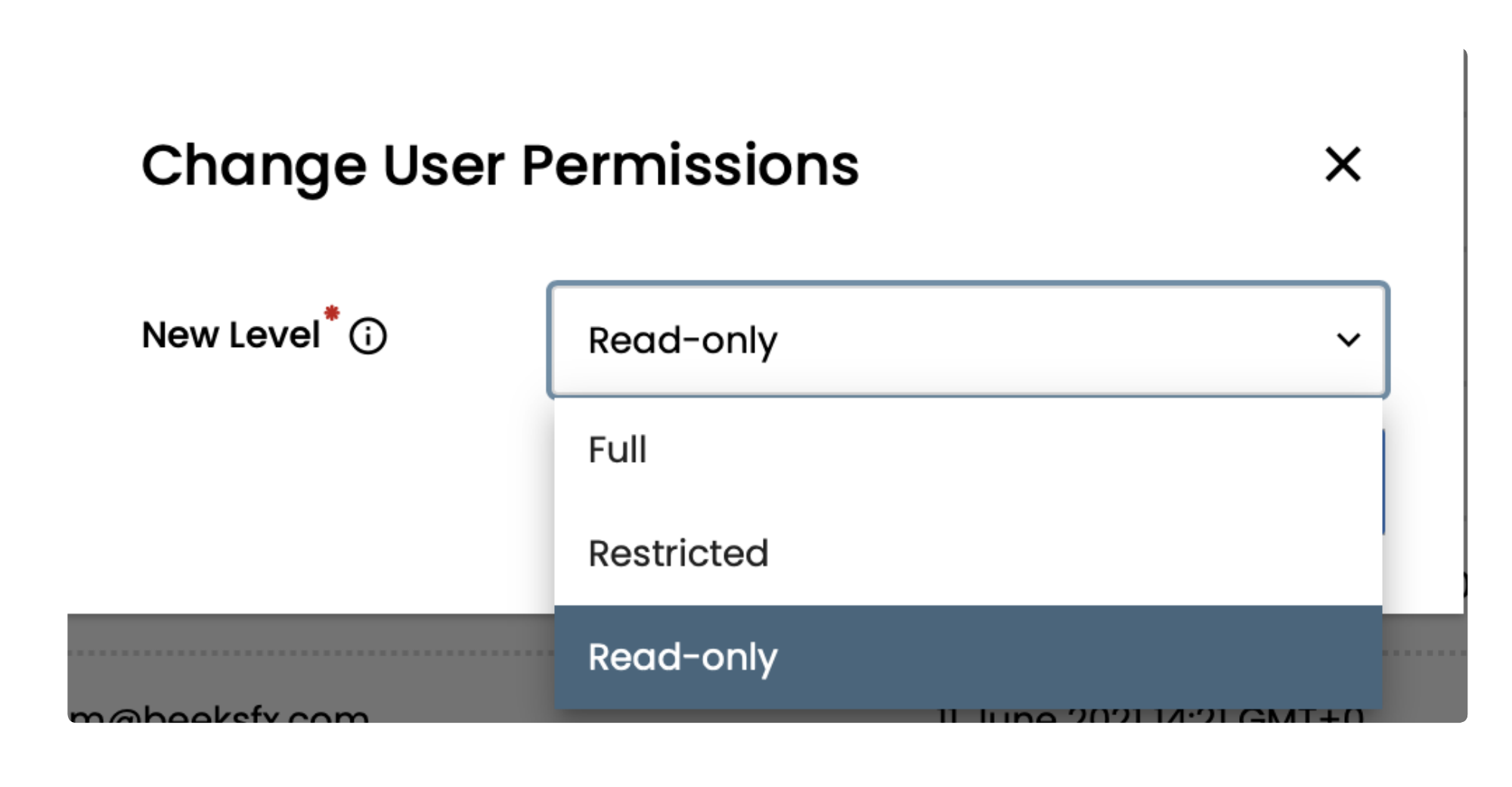Click the info icon beside New Level

click(x=368, y=336)
